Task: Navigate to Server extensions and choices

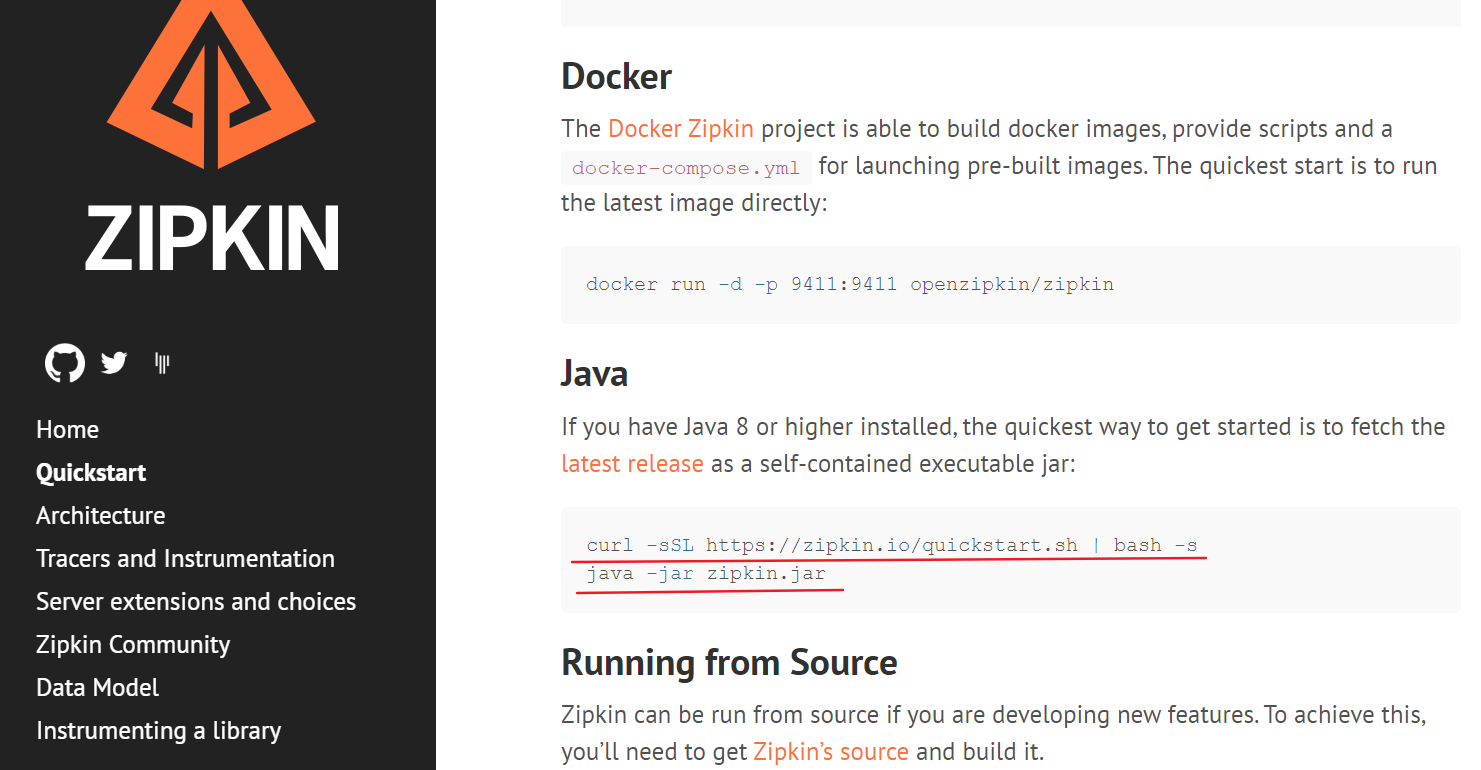Action: click(x=196, y=602)
